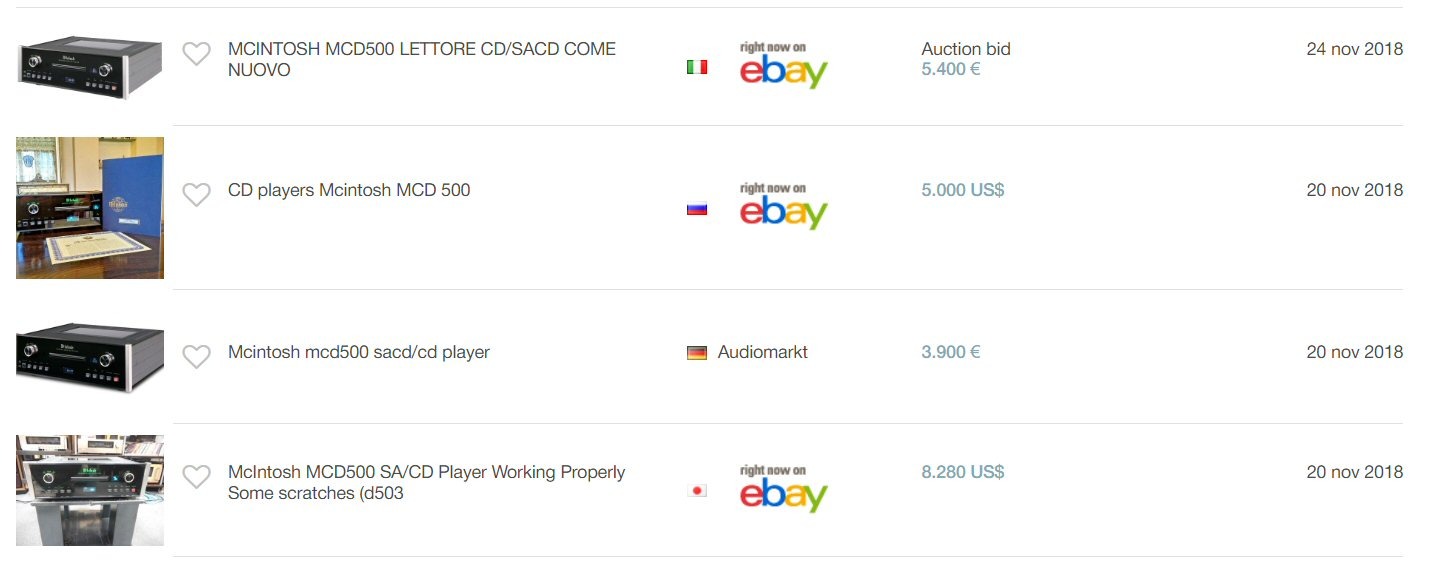
Task: Open Mcintosh mcd500 sacd/cd player listing title
Action: click(358, 352)
